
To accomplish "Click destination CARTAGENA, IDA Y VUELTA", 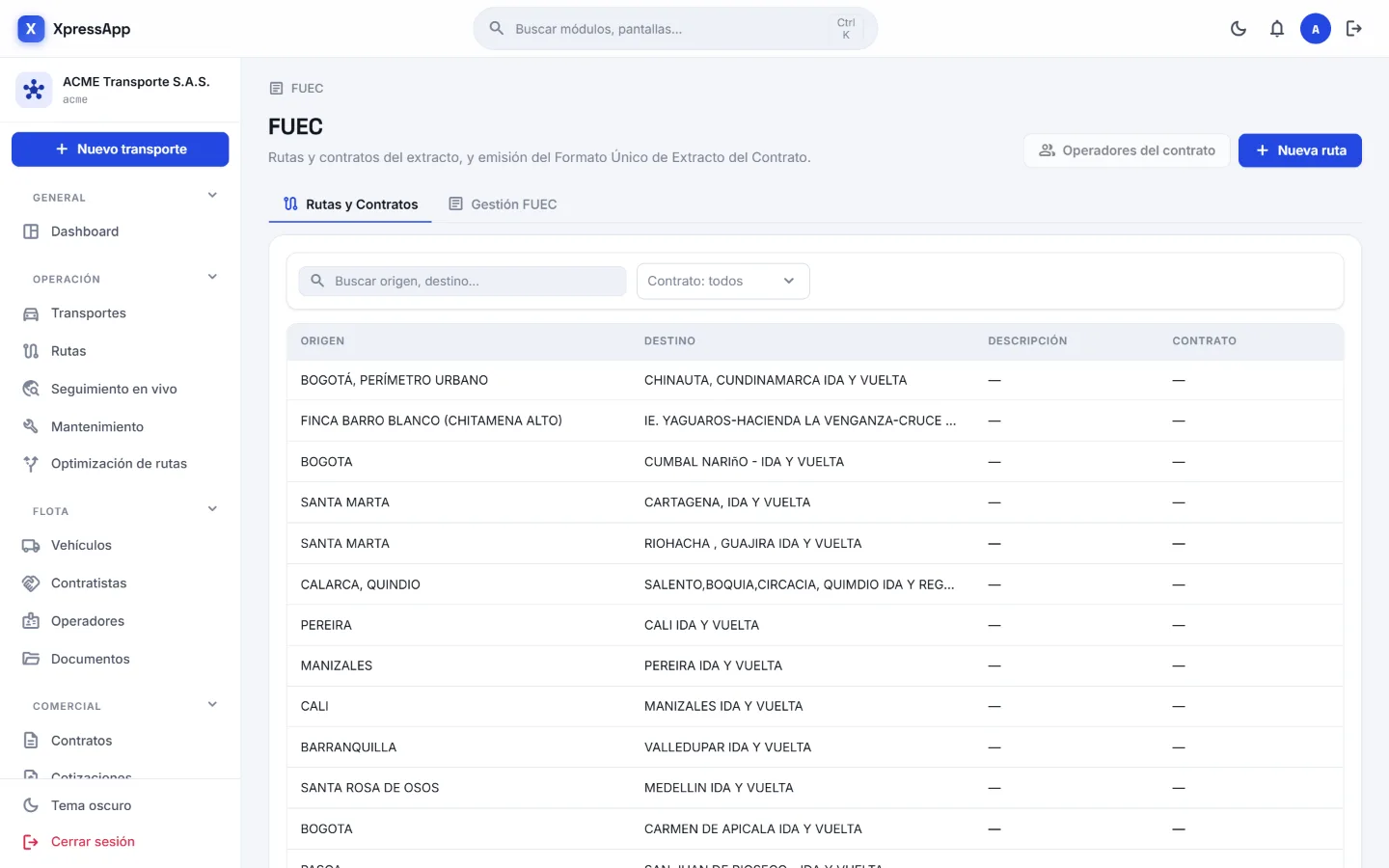I will pos(727,502).
